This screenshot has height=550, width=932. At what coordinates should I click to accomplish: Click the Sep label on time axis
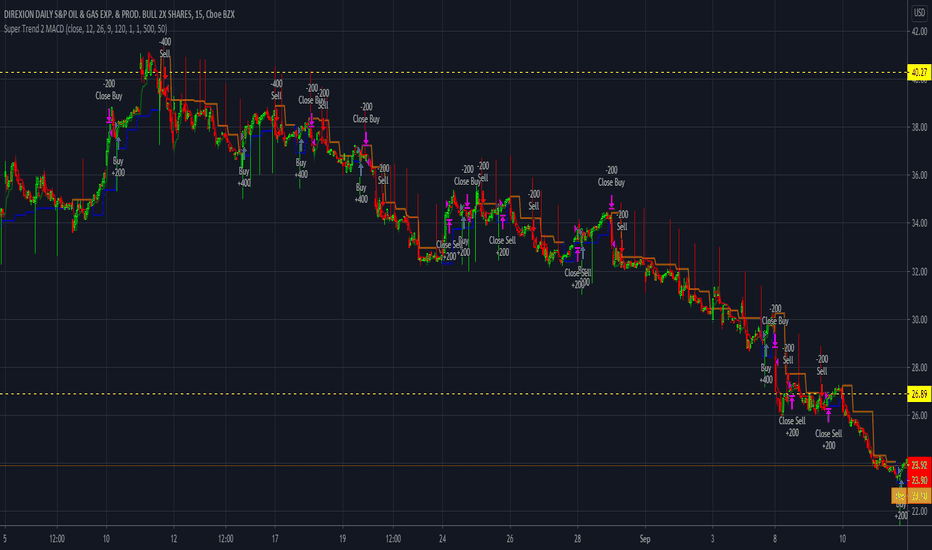[645, 539]
